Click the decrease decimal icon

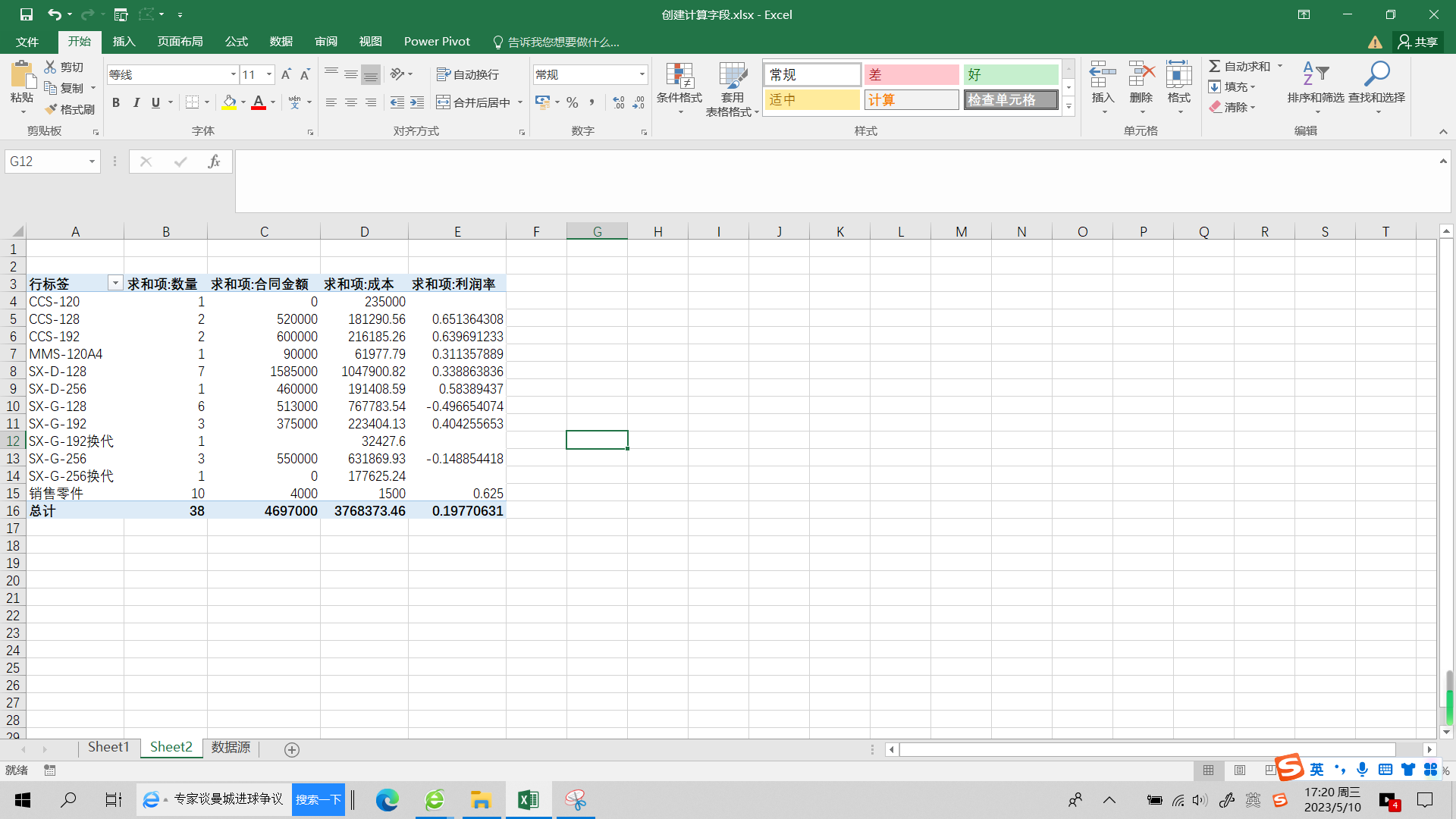639,102
